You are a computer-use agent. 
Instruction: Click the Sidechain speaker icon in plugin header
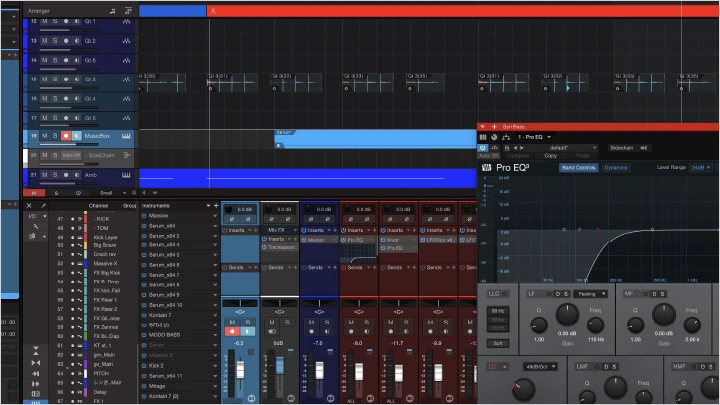(x=644, y=148)
